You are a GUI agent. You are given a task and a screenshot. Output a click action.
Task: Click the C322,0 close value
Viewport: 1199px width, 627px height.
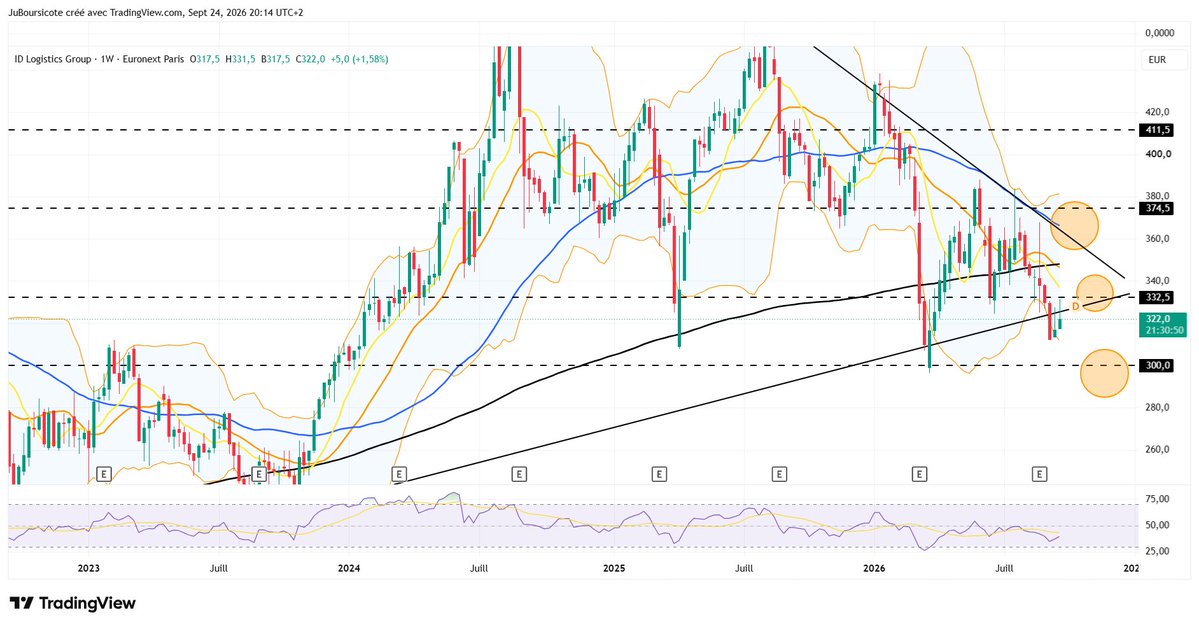click(x=311, y=59)
